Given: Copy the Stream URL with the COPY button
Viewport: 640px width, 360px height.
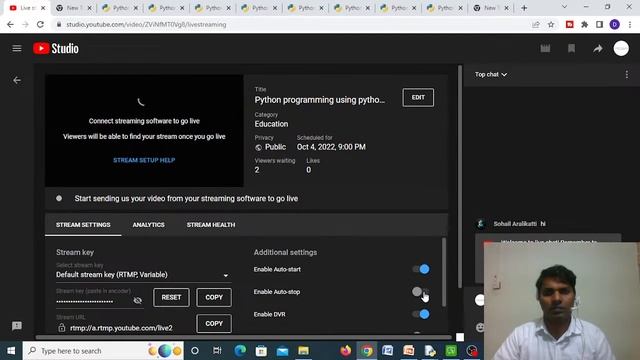Looking at the screenshot, I should [214, 323].
